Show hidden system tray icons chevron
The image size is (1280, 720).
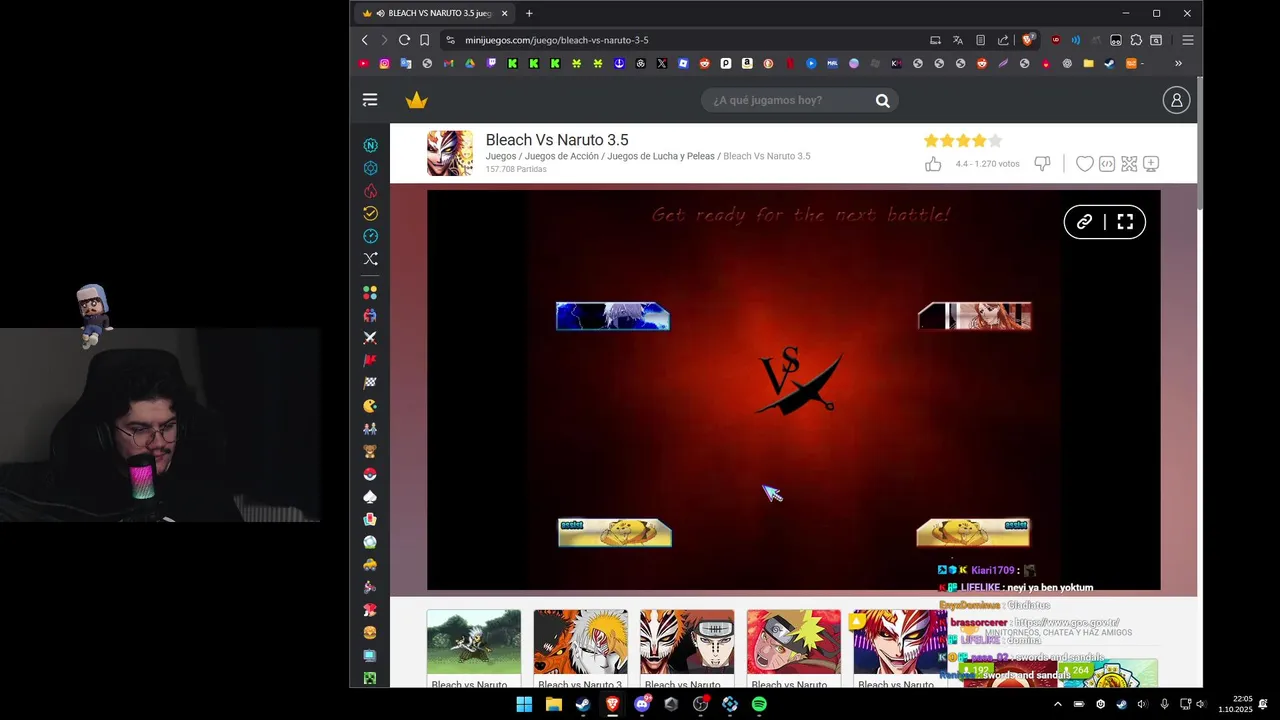tap(1058, 704)
